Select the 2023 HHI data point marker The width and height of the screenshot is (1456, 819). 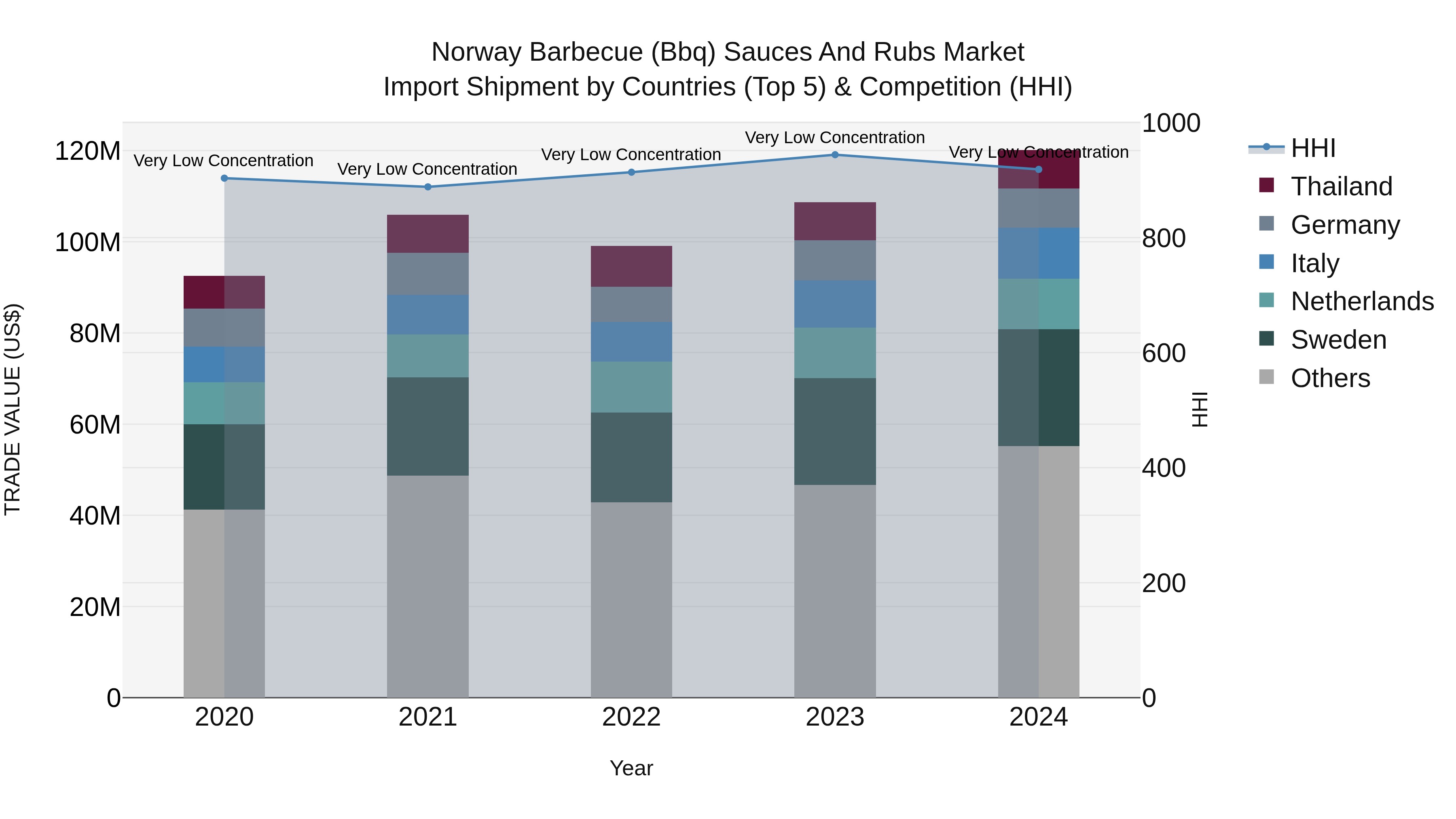[835, 155]
